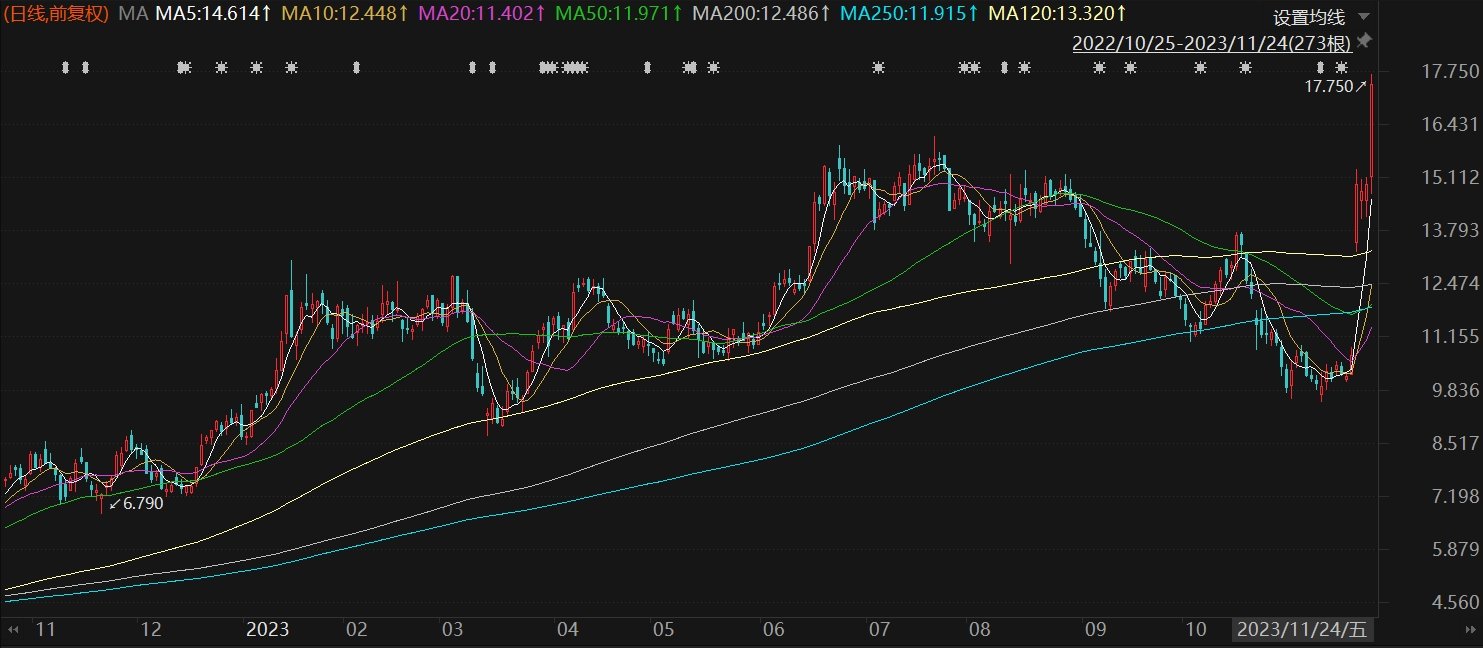Click the 6.790 low price marker arrow
This screenshot has width=1483, height=648.
point(115,503)
